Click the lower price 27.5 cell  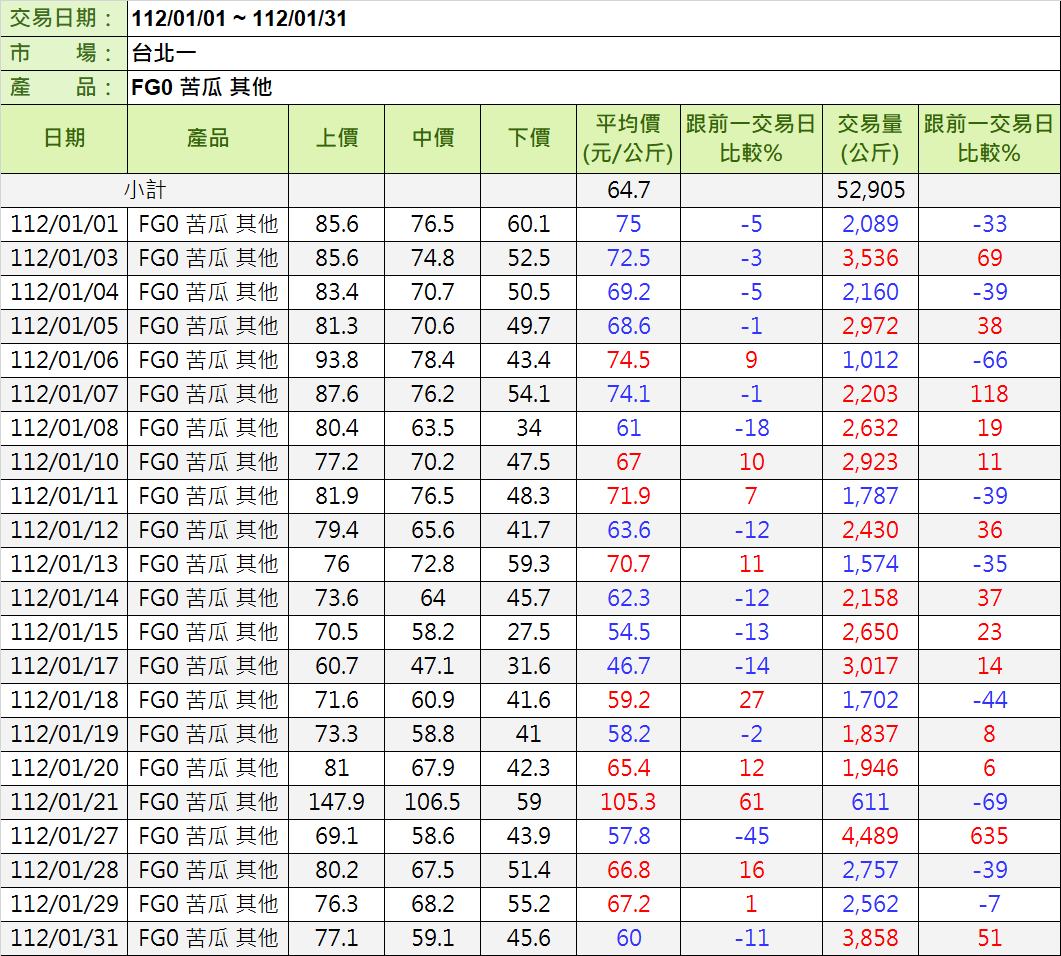tap(529, 632)
